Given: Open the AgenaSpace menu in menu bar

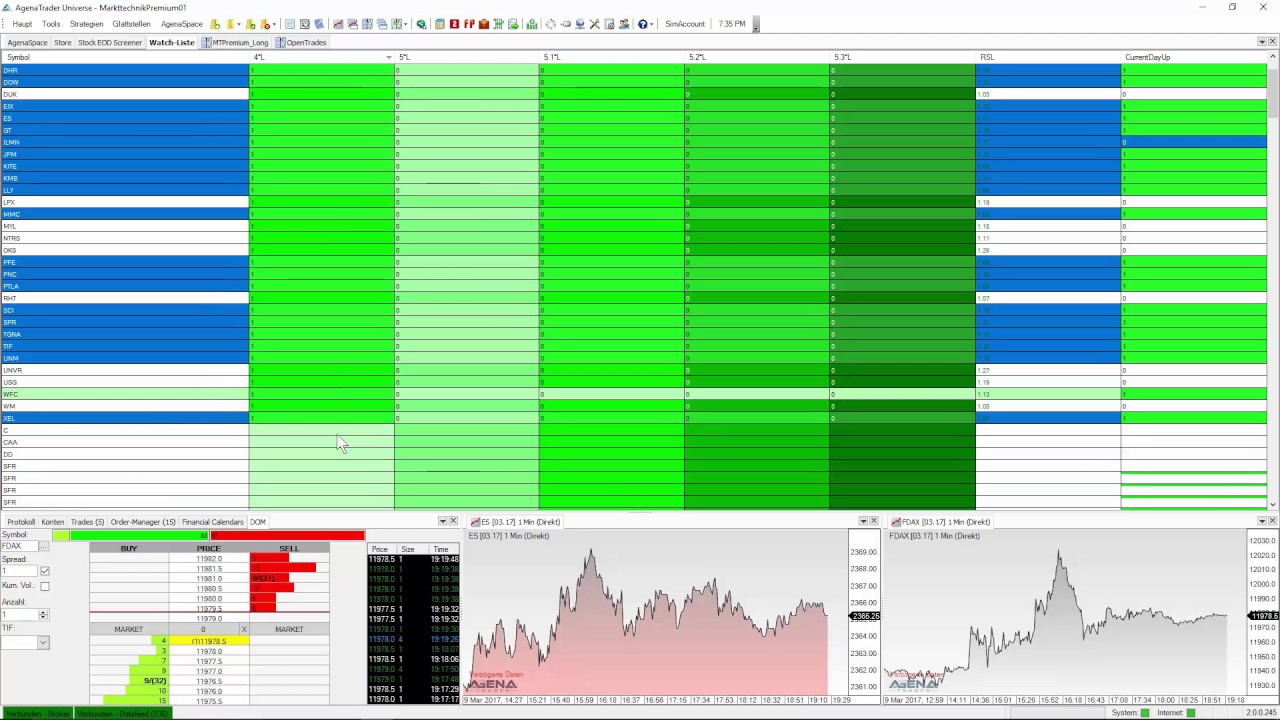Looking at the screenshot, I should coord(182,24).
